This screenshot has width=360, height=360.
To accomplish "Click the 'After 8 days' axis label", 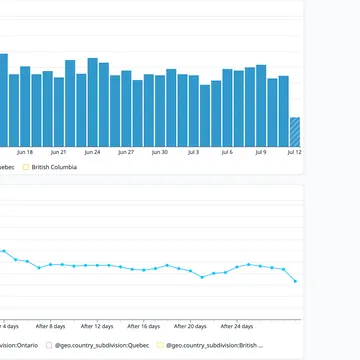I will click(50, 326).
